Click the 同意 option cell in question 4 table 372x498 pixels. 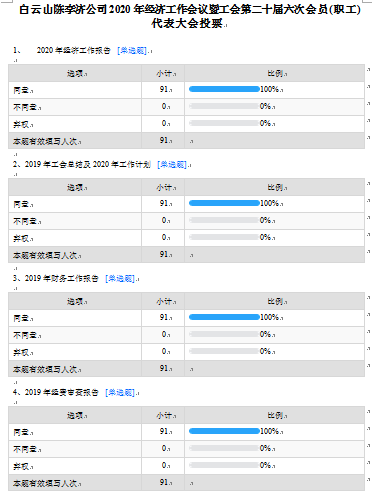75,432
